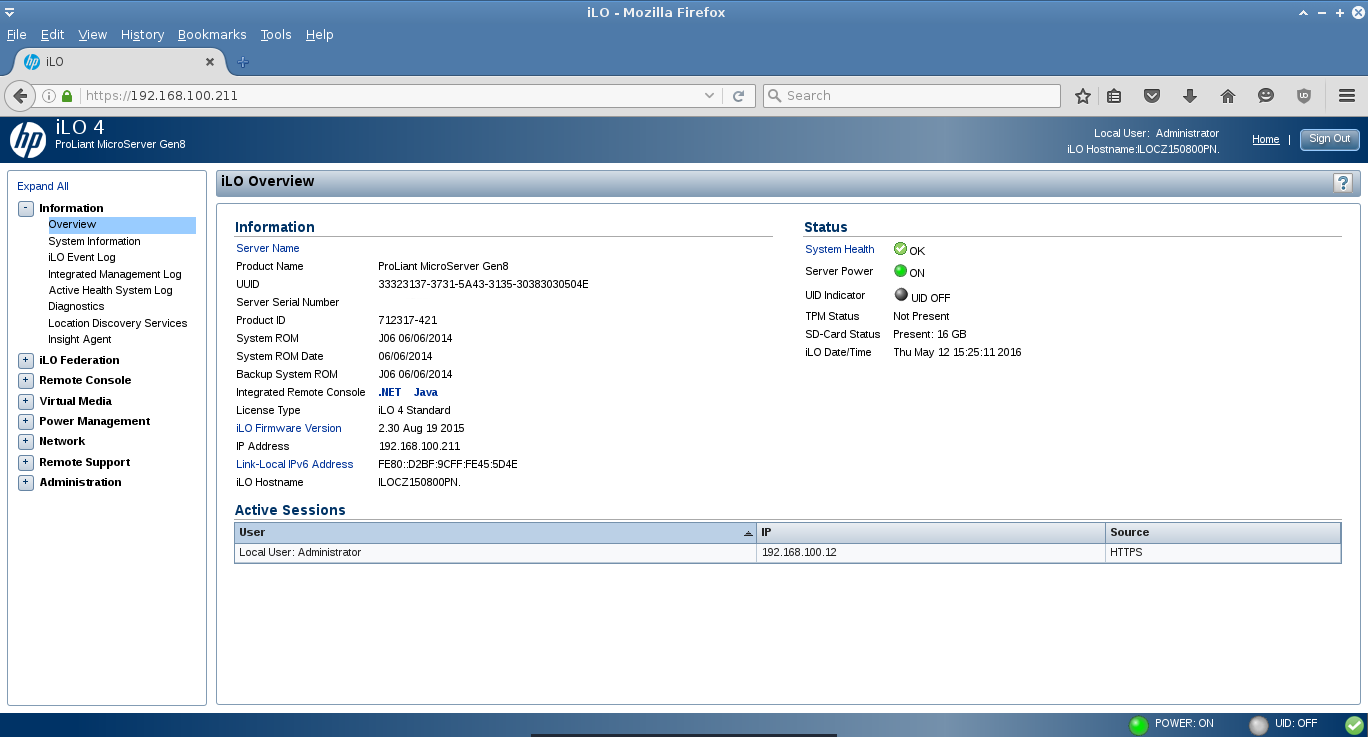1368x737 pixels.
Task: Open the File menu
Action: [x=17, y=35]
